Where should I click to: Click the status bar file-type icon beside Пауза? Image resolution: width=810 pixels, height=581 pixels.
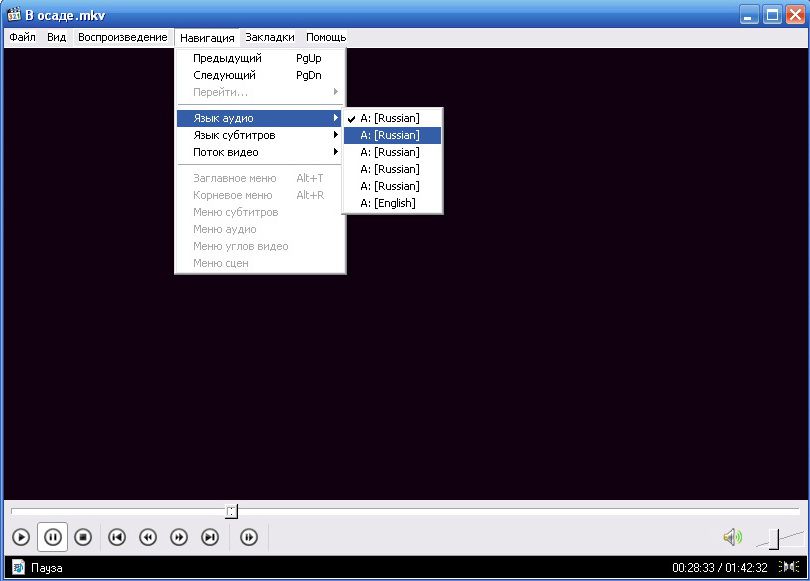click(x=19, y=567)
